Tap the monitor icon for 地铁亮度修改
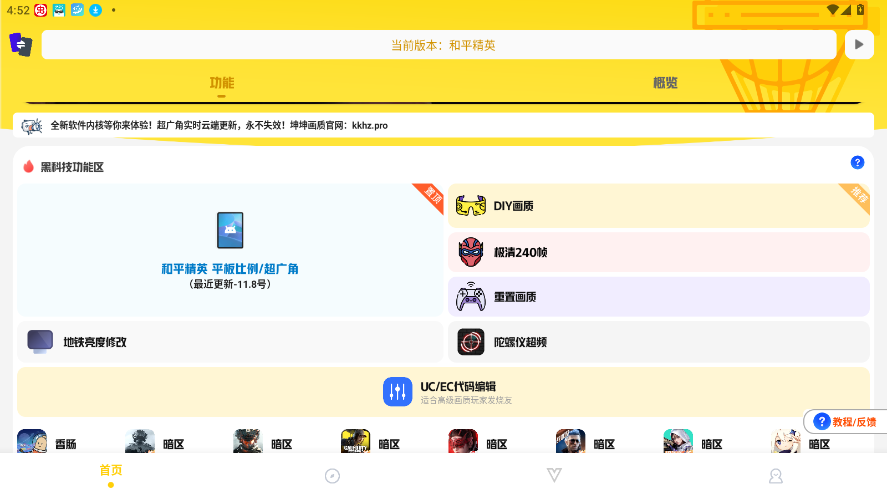This screenshot has width=887, height=499. tap(40, 342)
